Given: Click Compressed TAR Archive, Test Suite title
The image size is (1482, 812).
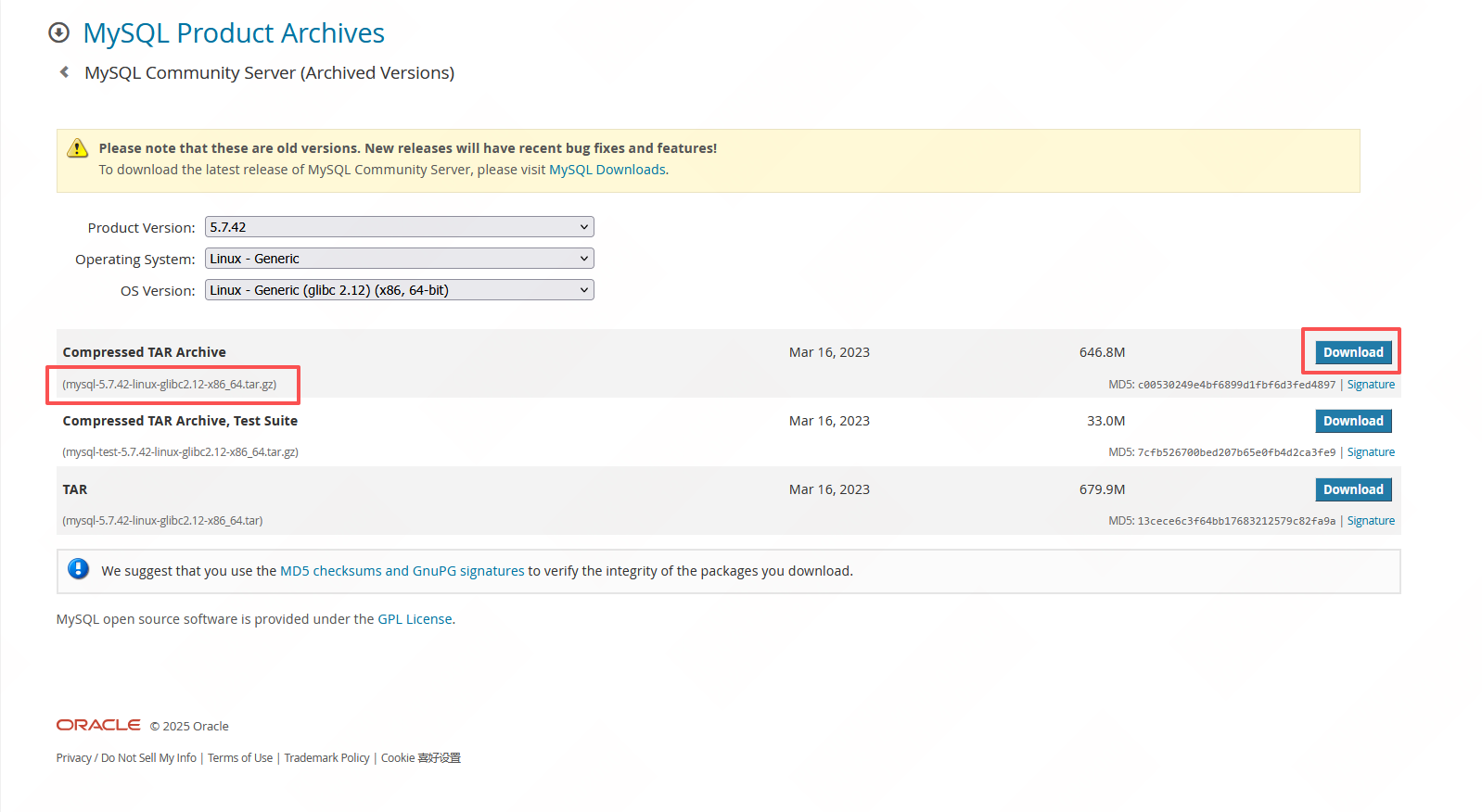Looking at the screenshot, I should (180, 421).
